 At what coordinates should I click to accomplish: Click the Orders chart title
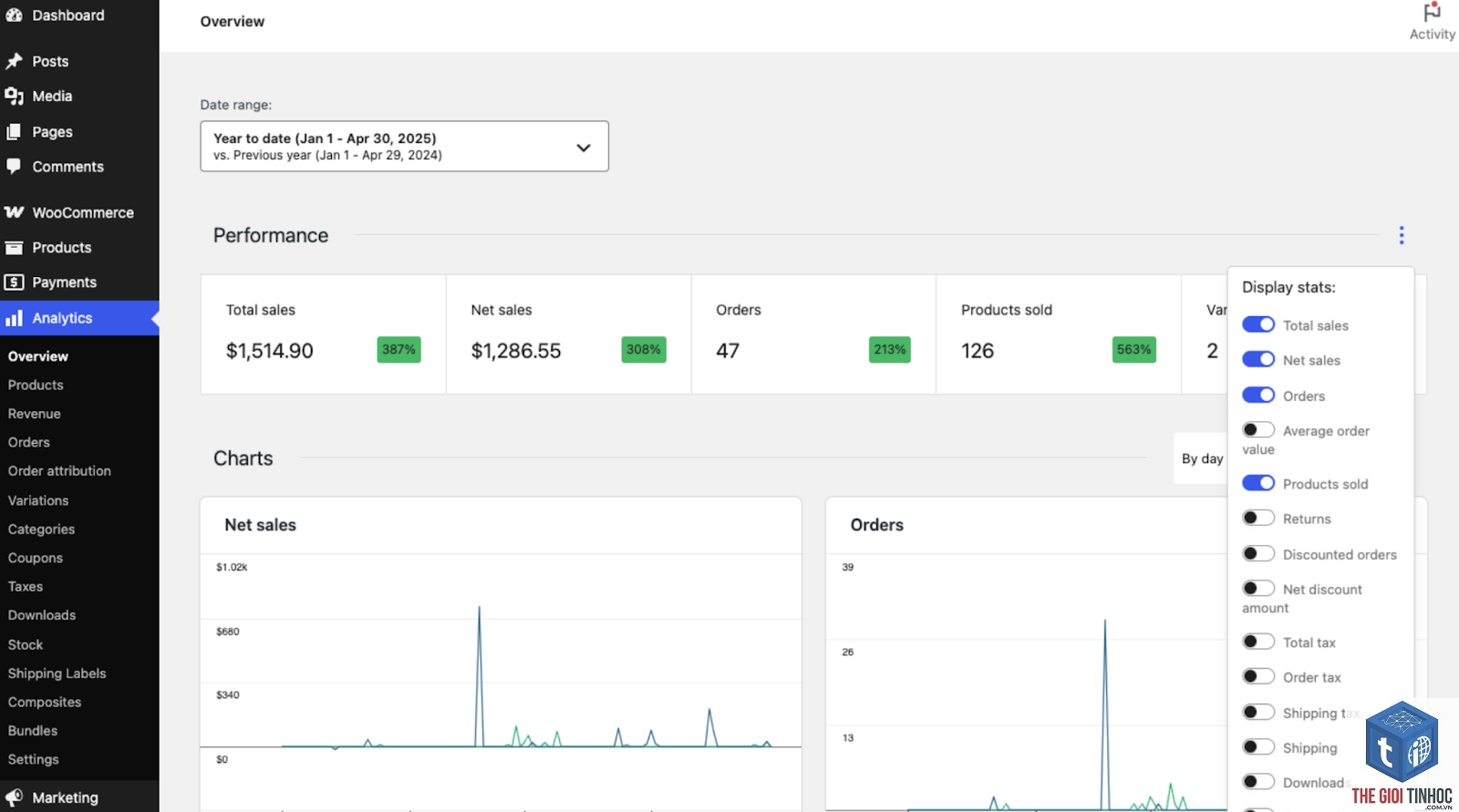coord(876,525)
